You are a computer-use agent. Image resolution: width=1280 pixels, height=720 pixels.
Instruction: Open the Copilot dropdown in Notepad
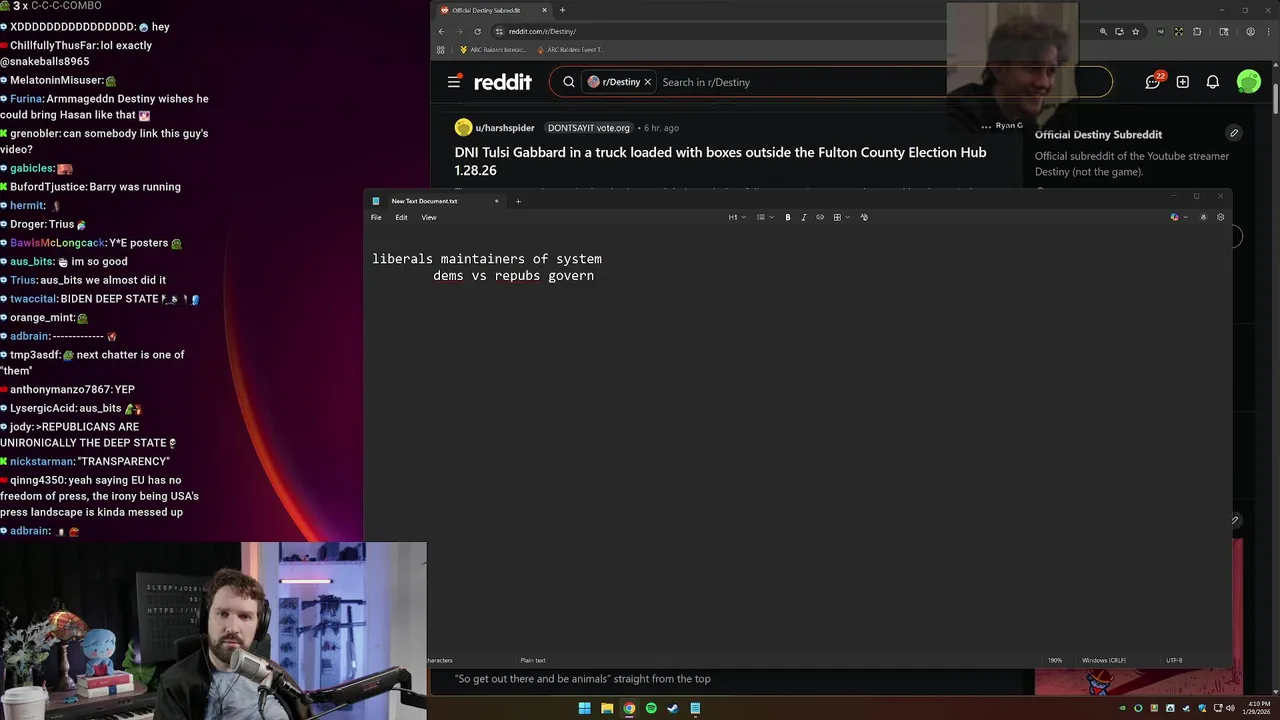(x=1178, y=217)
